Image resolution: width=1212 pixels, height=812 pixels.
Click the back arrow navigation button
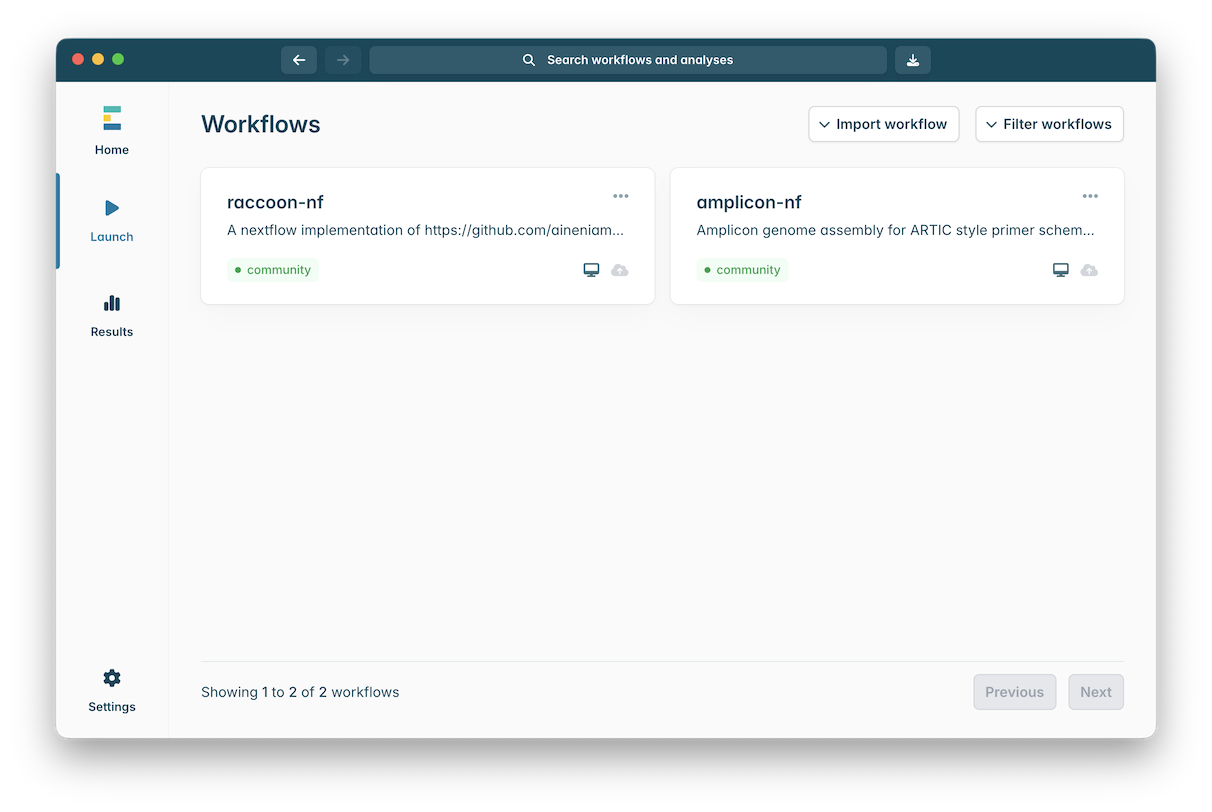click(299, 60)
